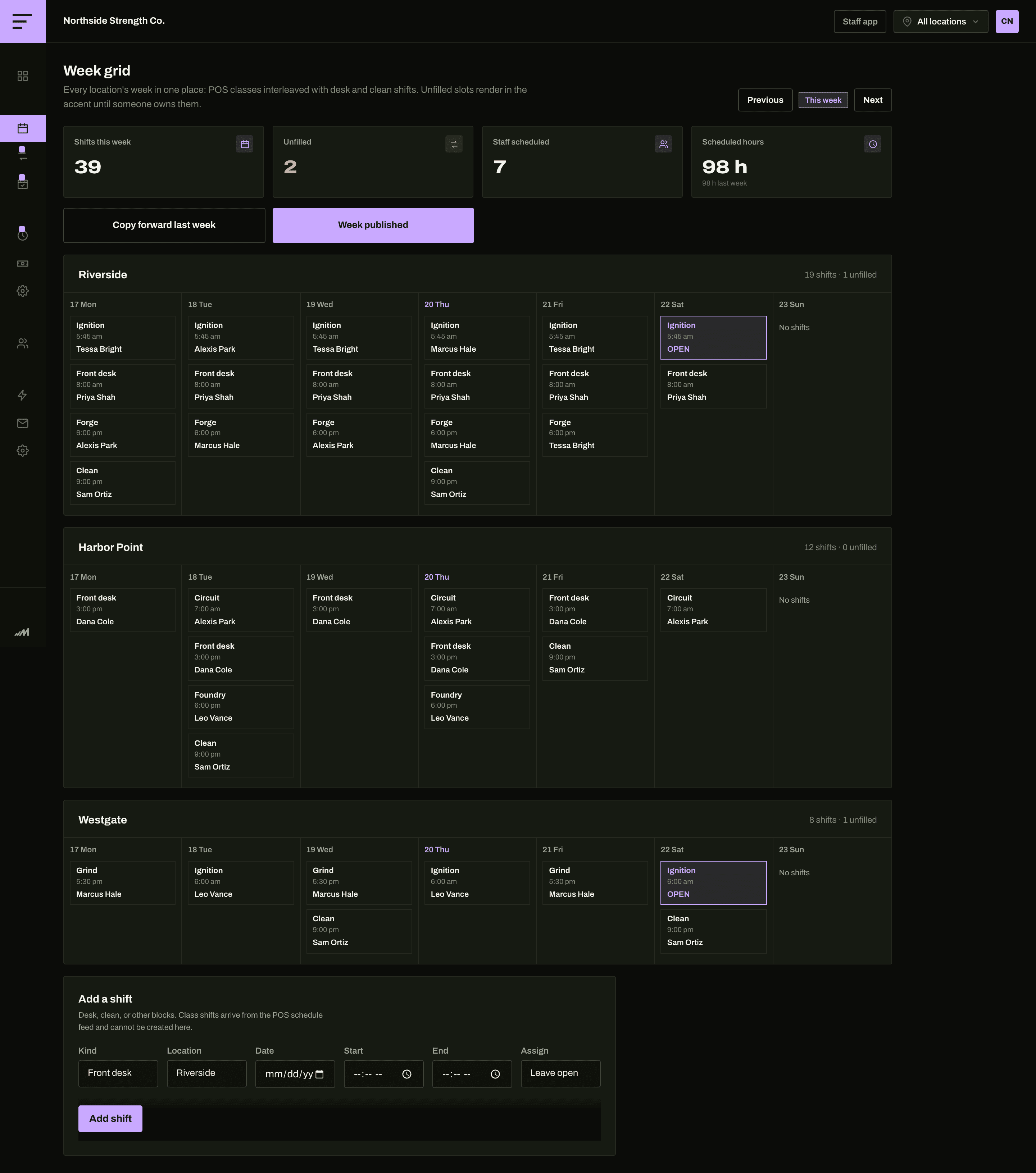Open the banknote payroll icon in sidebar
The width and height of the screenshot is (1036, 1173).
pyautogui.click(x=22, y=264)
